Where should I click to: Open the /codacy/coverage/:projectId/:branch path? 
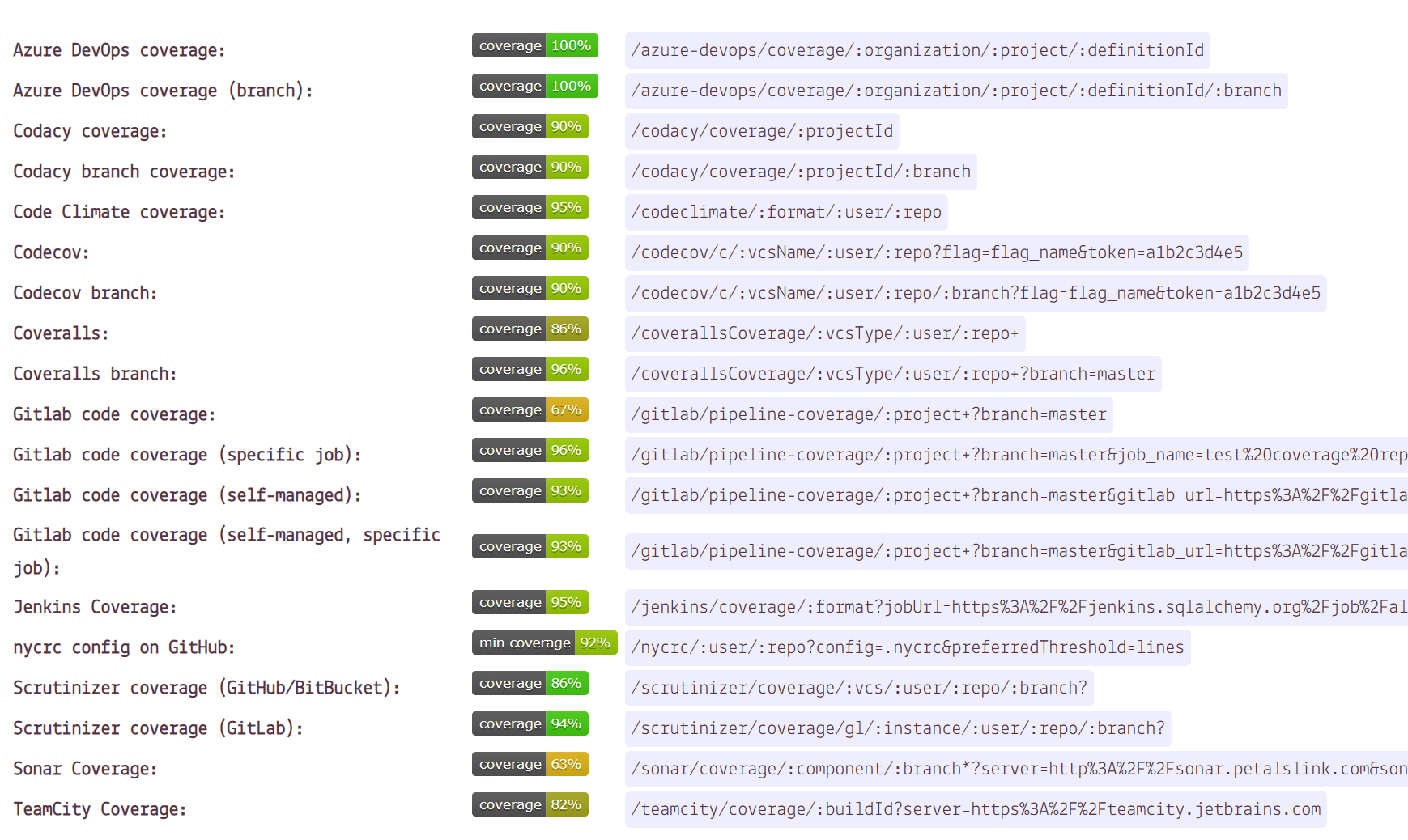801,172
